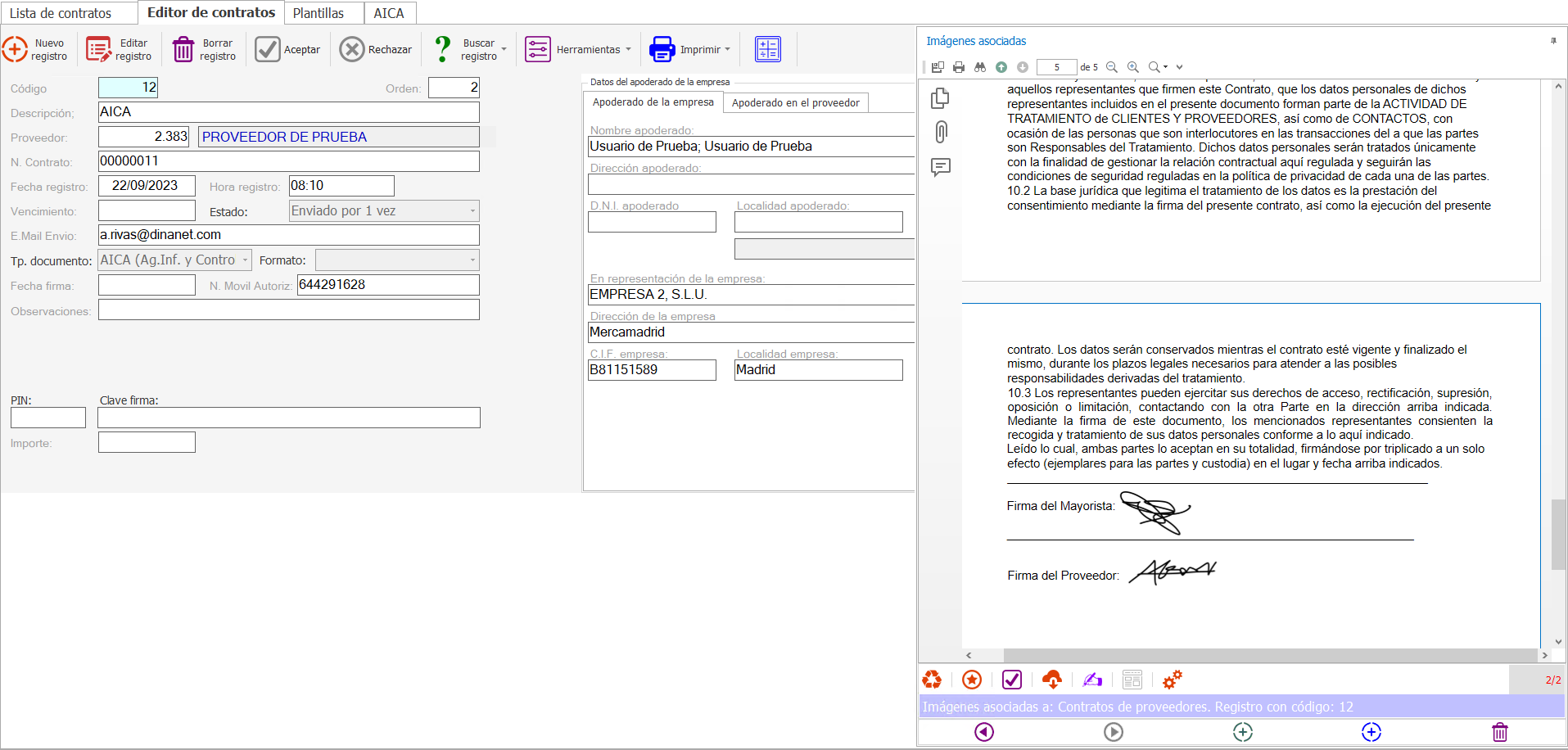Pin the Imágenes asociadas panel
Viewport: 1568px width, 750px height.
[1553, 41]
